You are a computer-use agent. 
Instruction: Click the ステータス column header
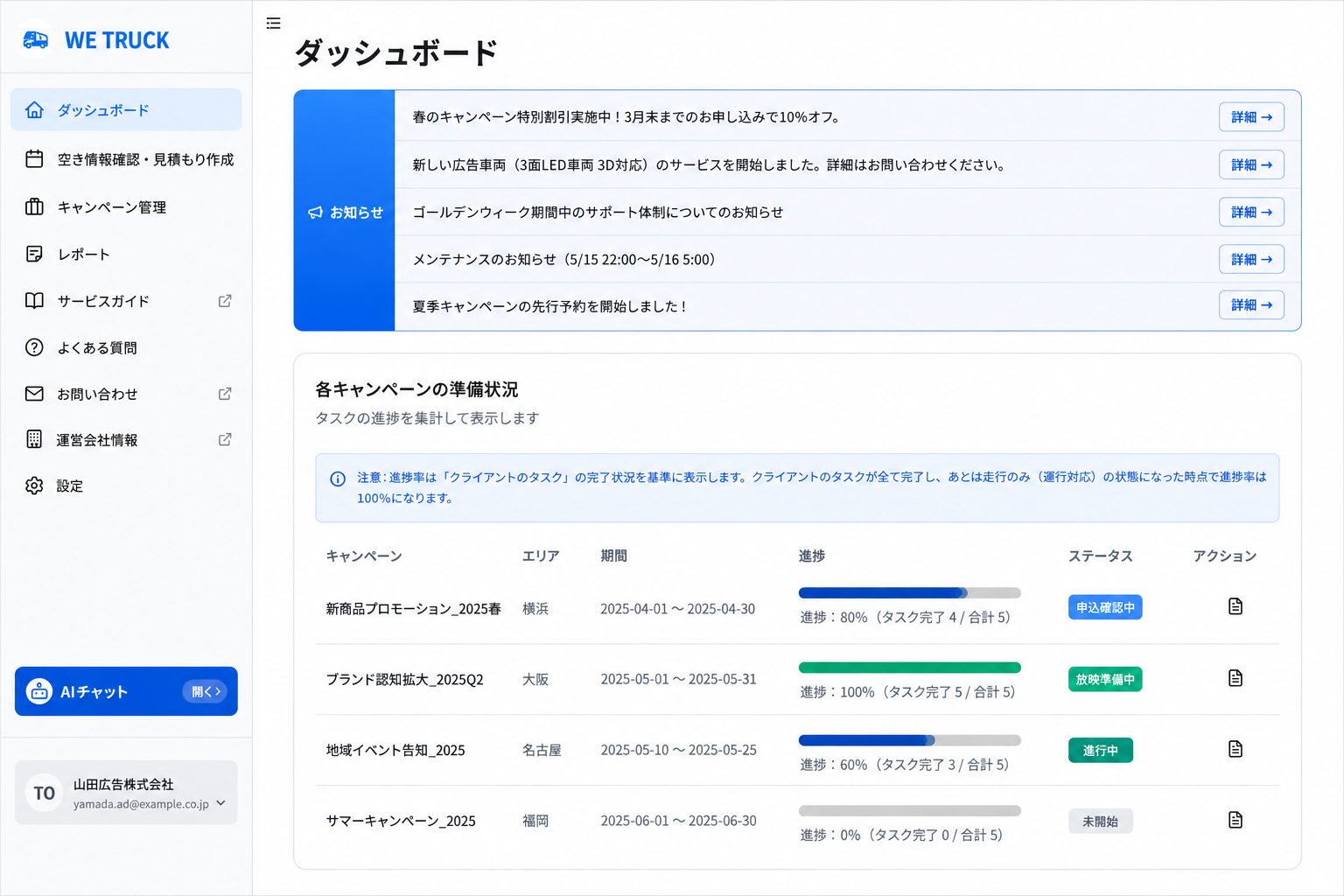click(x=1101, y=556)
